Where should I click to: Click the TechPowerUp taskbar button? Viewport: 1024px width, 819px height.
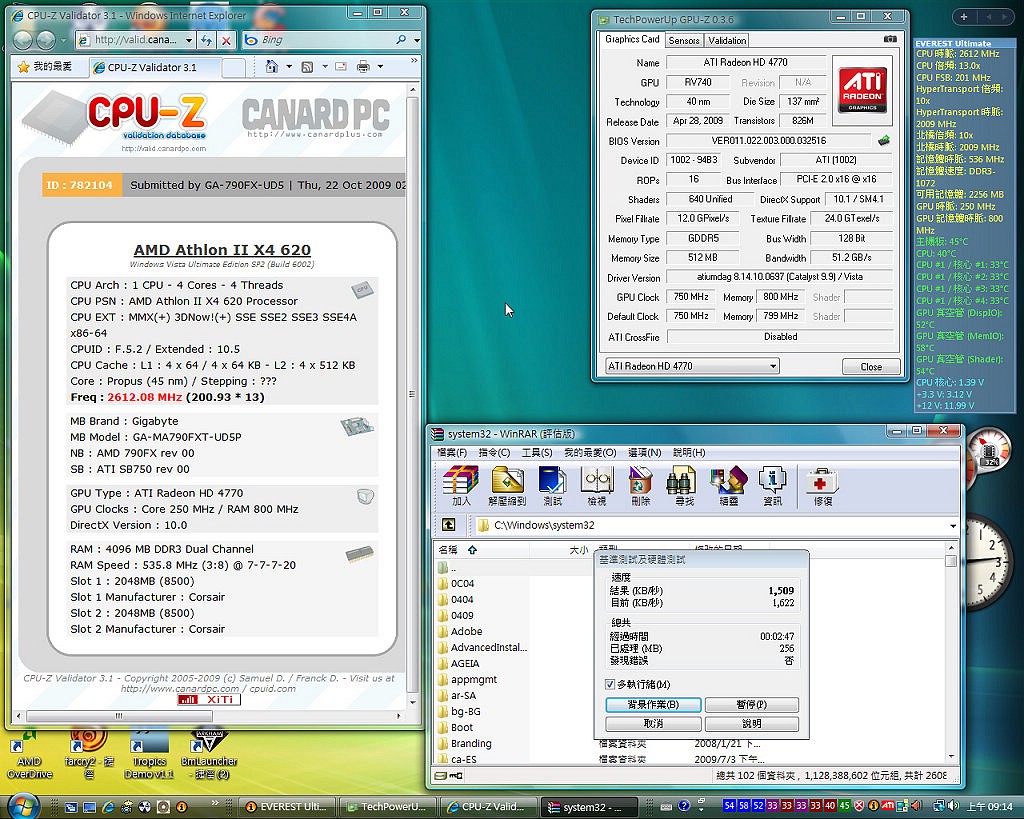388,807
